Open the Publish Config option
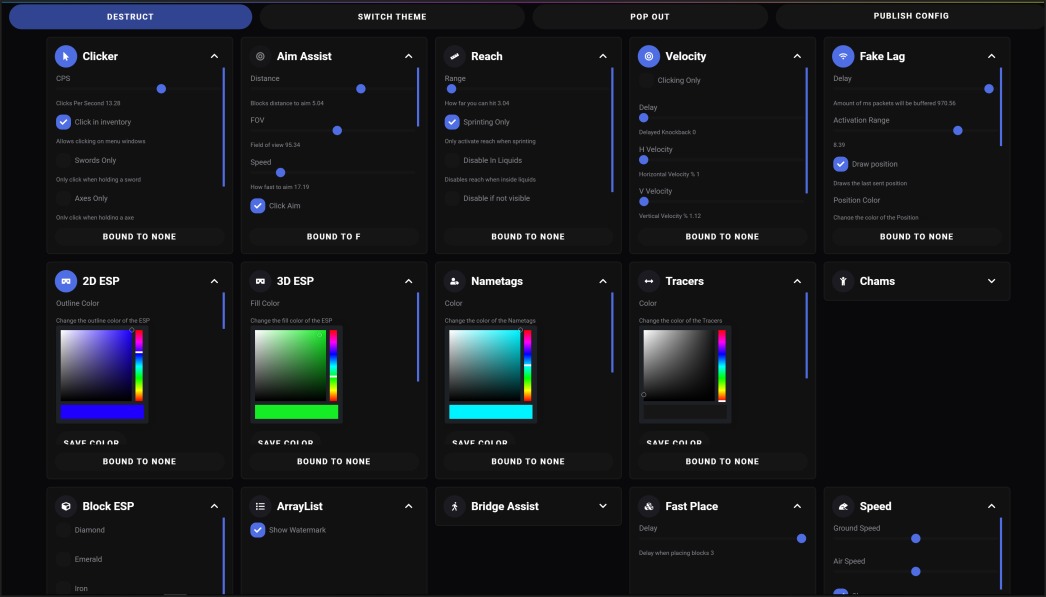The height and width of the screenshot is (597, 1046). tap(910, 16)
